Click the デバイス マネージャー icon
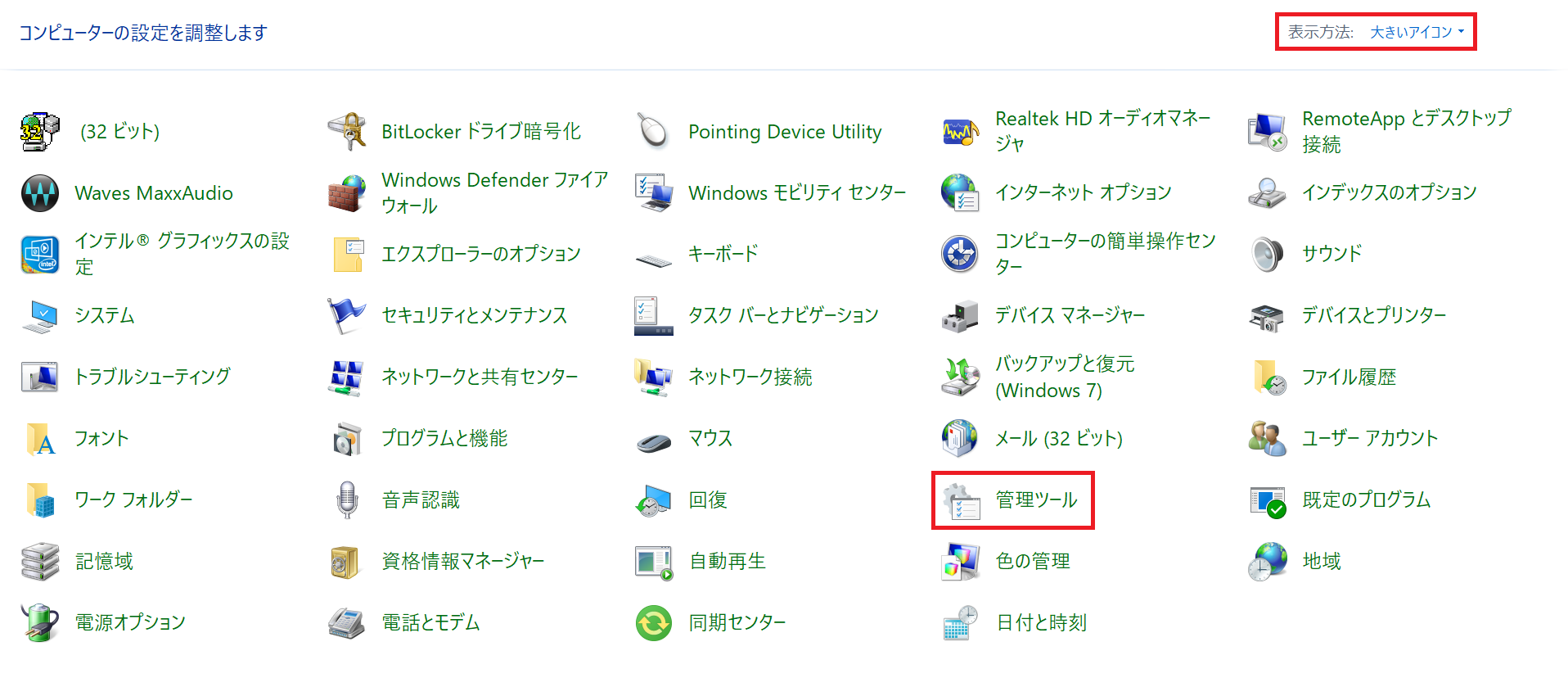This screenshot has width=1568, height=678. tap(961, 315)
